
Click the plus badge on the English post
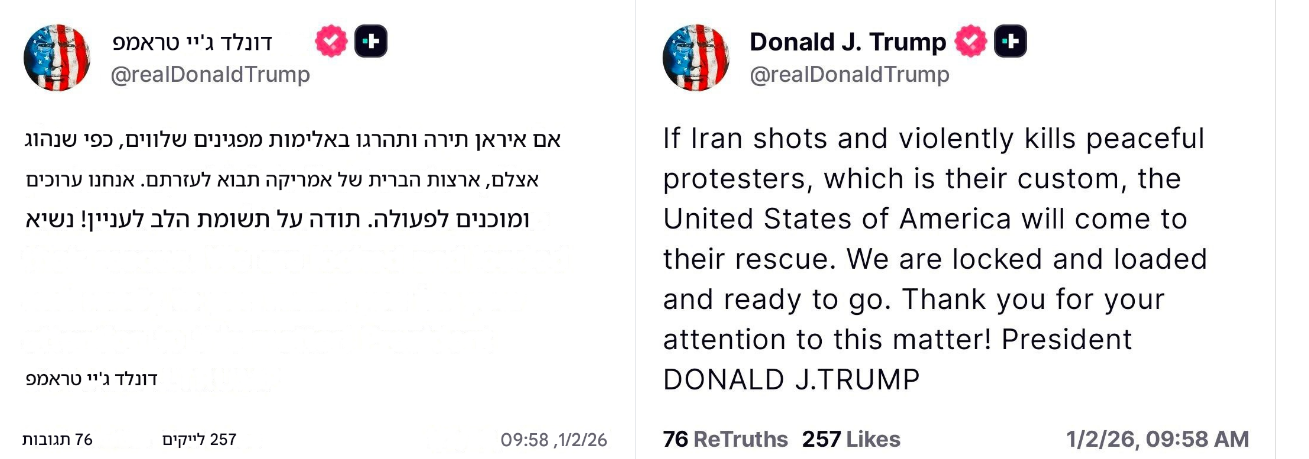click(x=1010, y=42)
